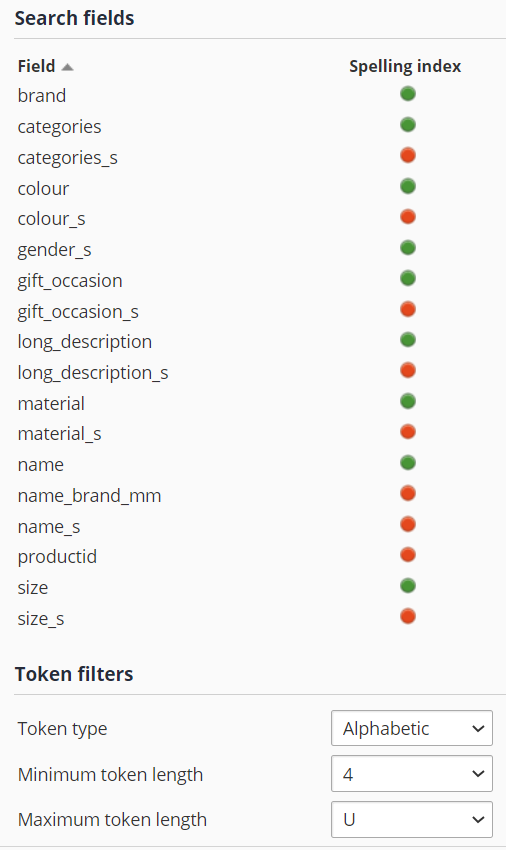
Task: Click the green status dot for gender_s
Action: click(408, 248)
